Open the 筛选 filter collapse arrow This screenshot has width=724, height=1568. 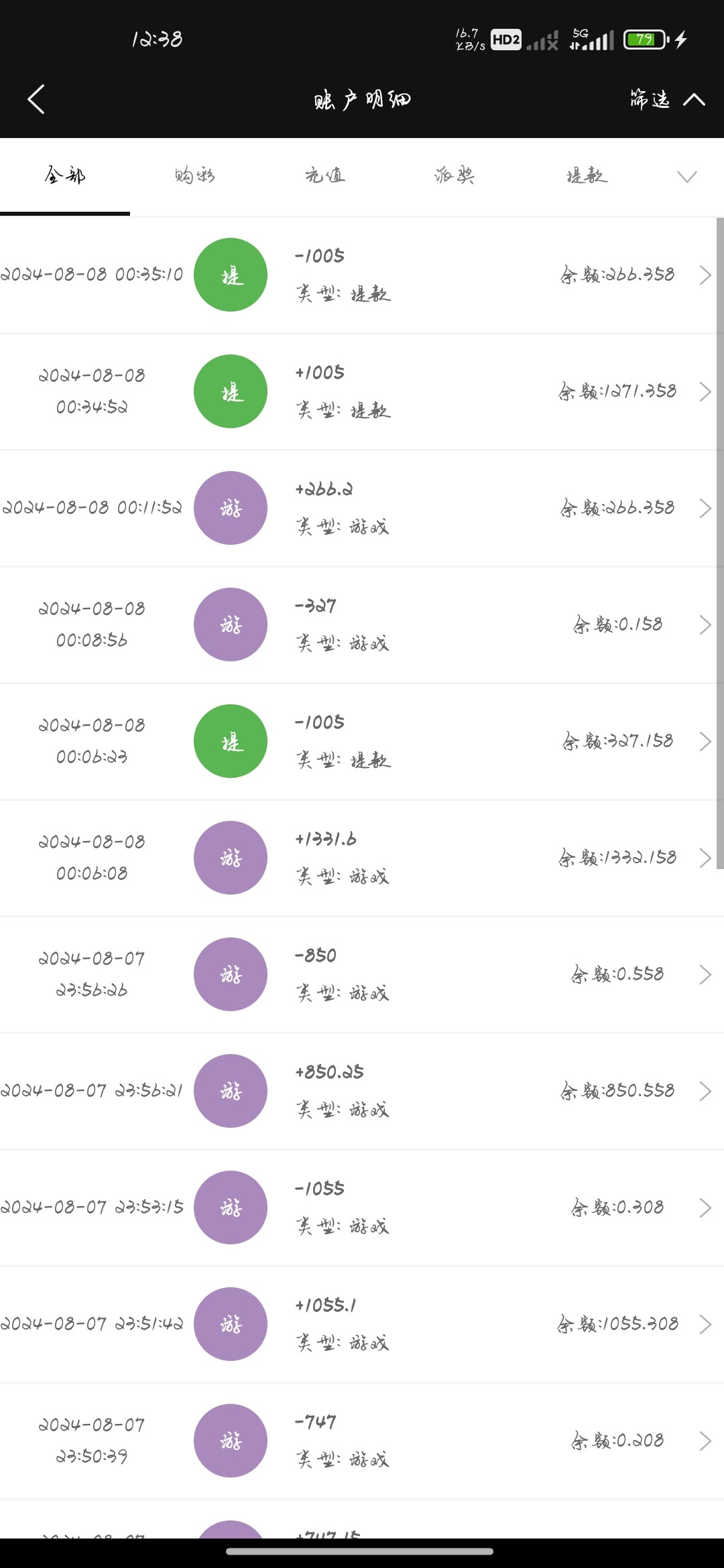coord(694,100)
